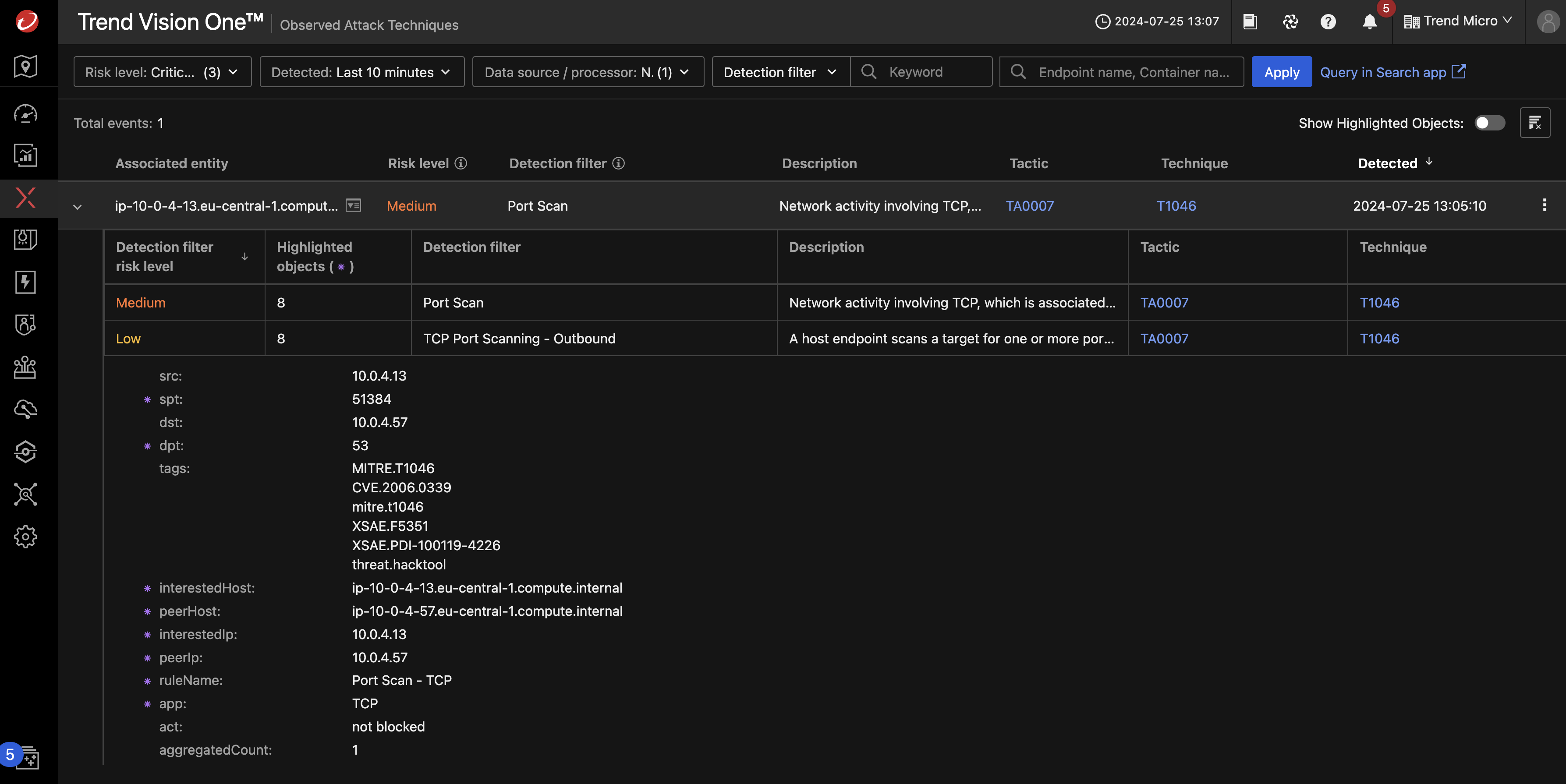Toggle Show Highlighted Objects switch
This screenshot has width=1566, height=784.
[x=1489, y=123]
